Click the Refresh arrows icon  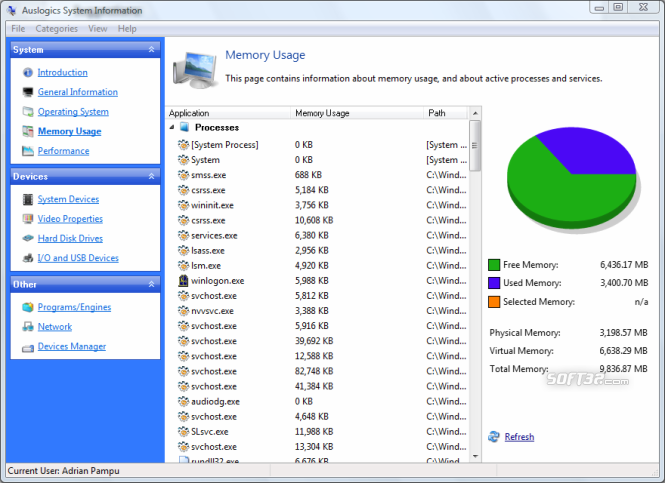click(494, 436)
